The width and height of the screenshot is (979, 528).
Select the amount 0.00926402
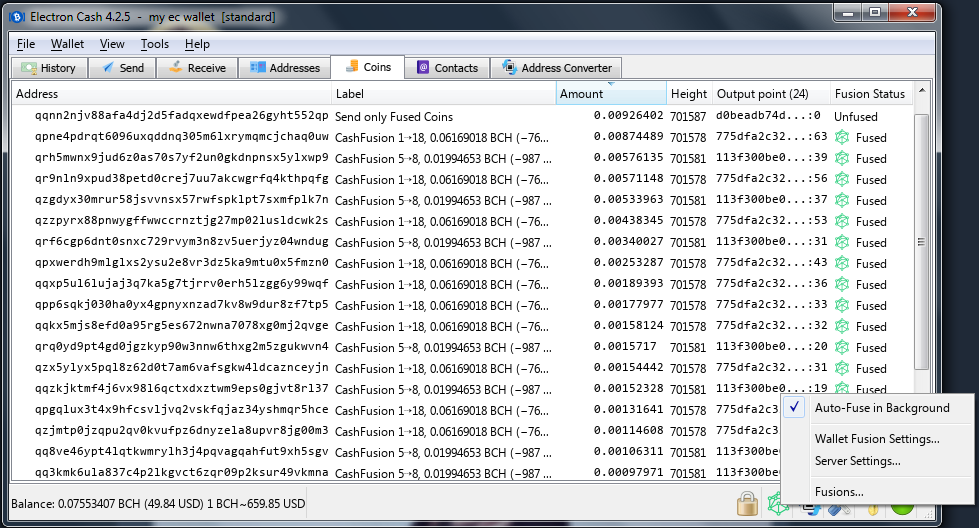628,115
